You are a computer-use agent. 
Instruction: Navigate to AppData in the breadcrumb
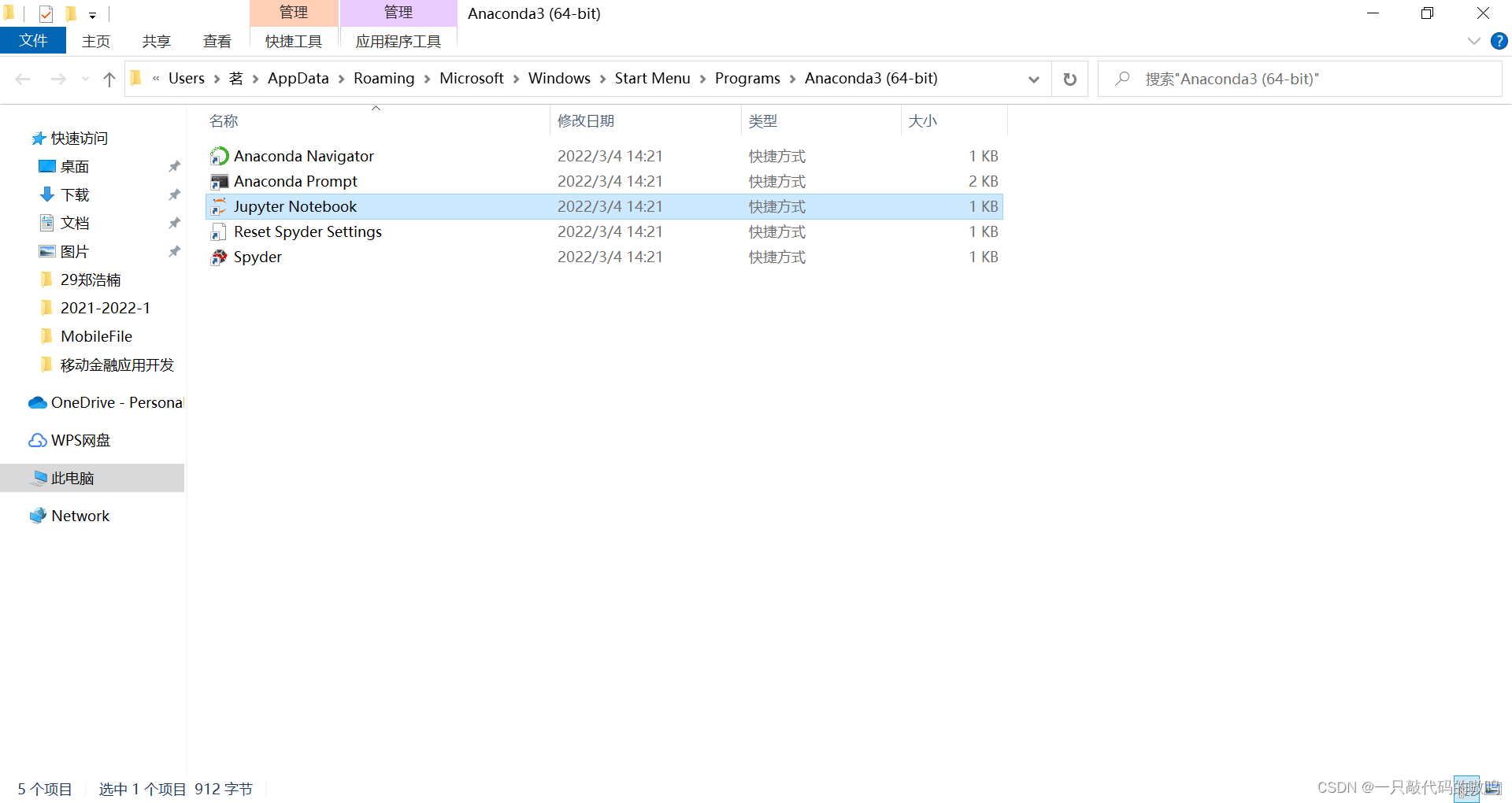coord(298,78)
